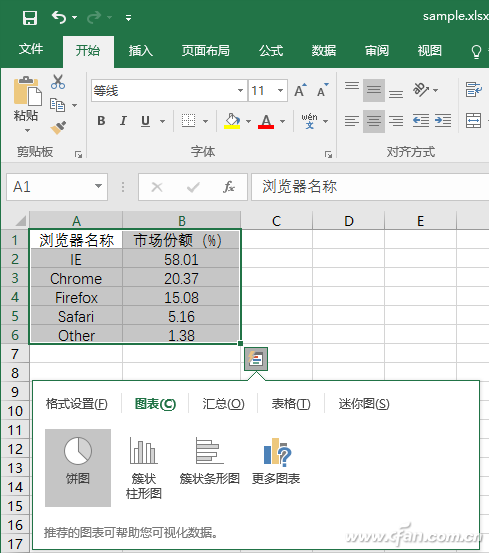Toggle italic formatting
The image size is (489, 553).
point(123,121)
